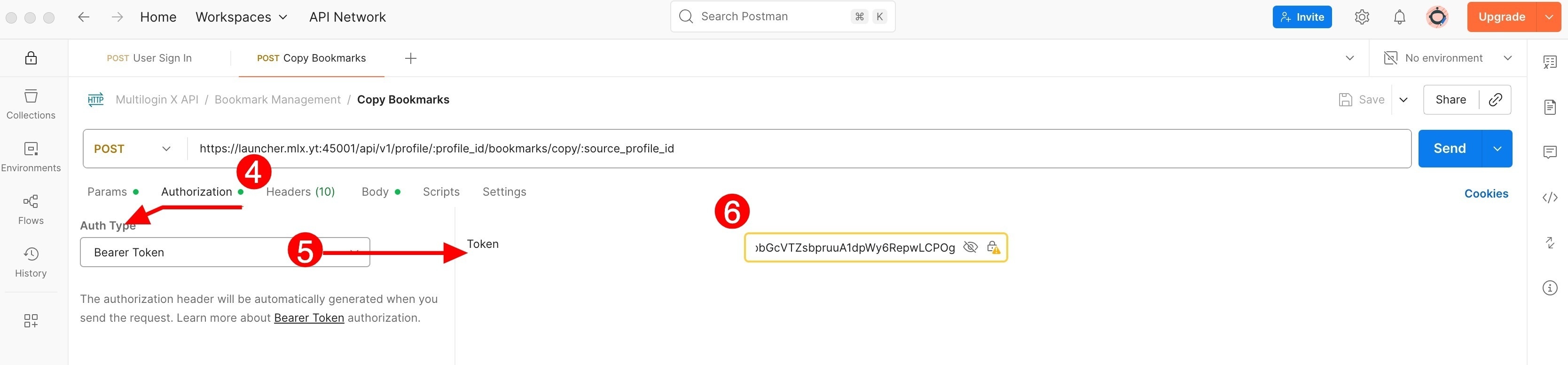Go forward with the right arrow
Viewport: 1568px width, 365px height.
118,17
